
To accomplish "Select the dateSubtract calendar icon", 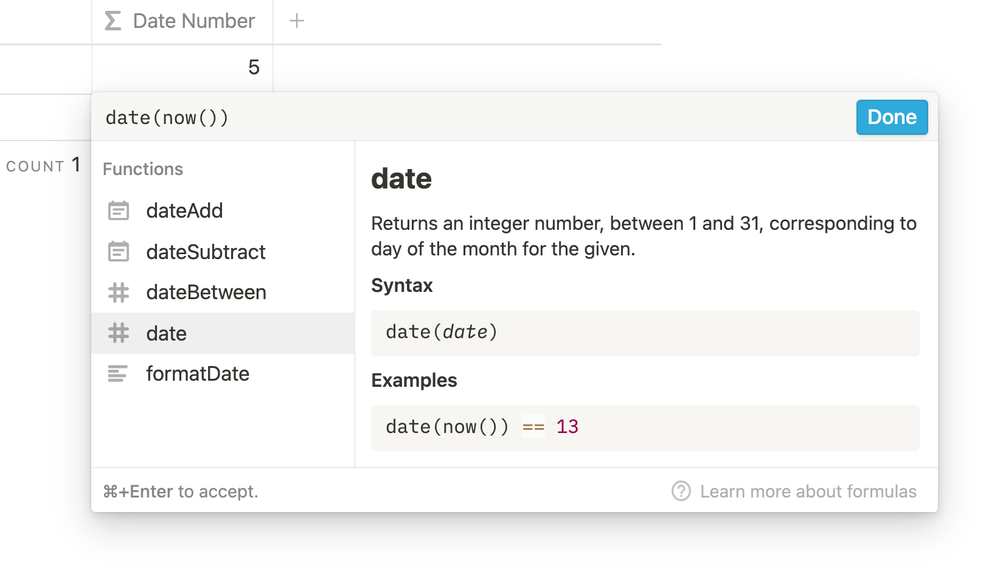I will (119, 252).
